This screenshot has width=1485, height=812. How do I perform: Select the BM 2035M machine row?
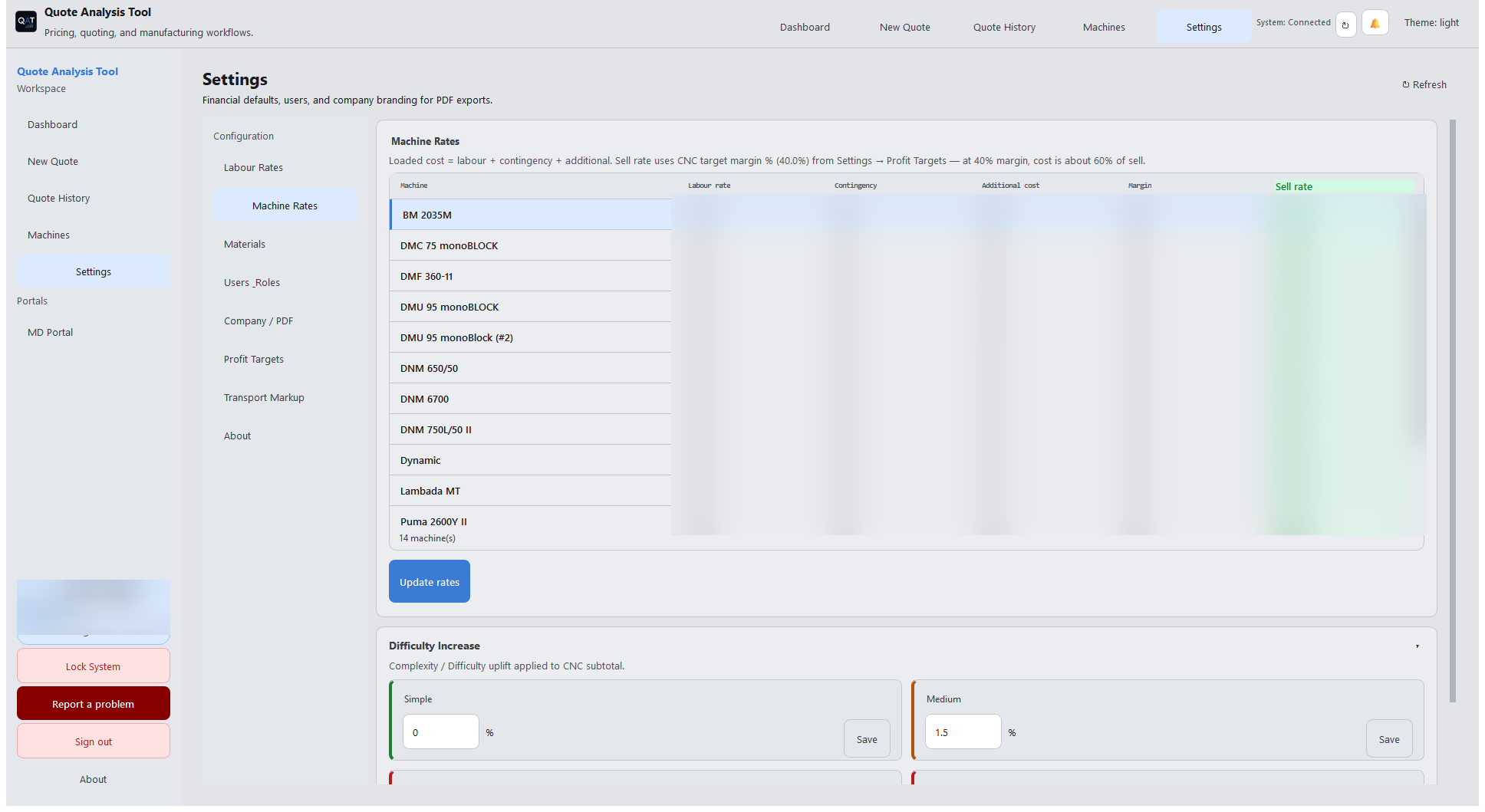click(907, 215)
